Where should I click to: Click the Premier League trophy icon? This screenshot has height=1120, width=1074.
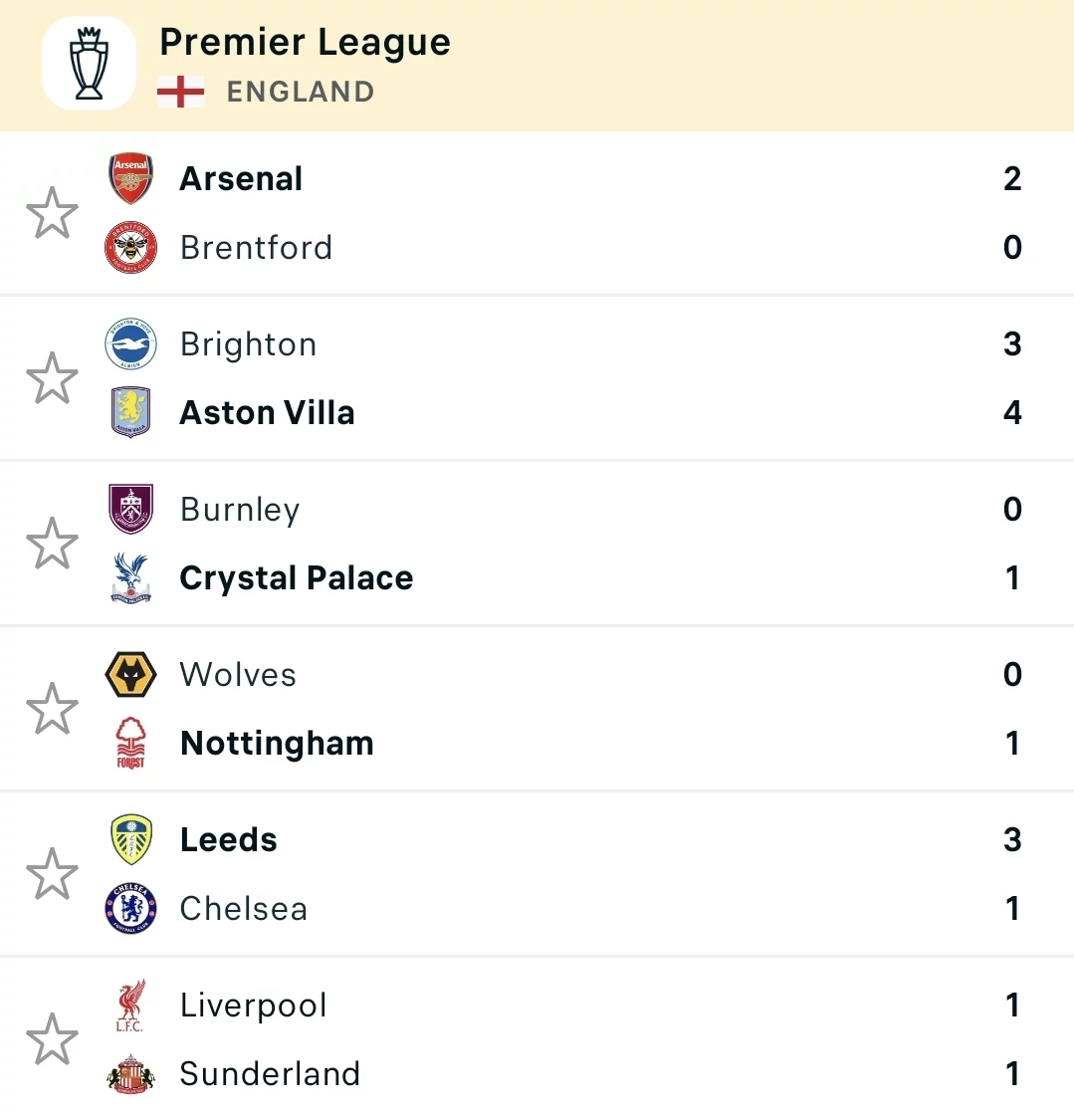[x=89, y=64]
